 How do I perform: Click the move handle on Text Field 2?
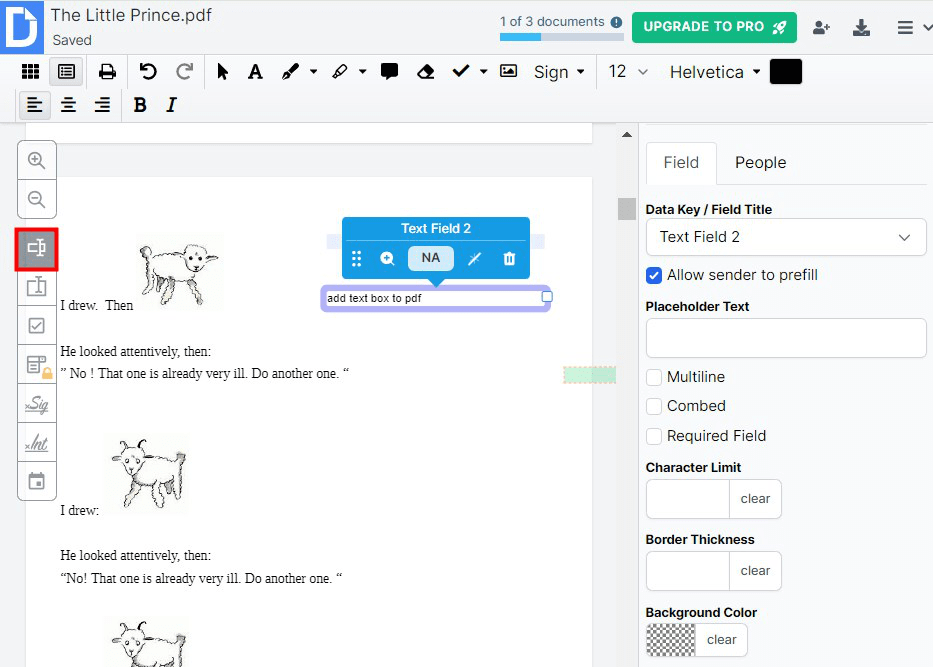coord(356,258)
